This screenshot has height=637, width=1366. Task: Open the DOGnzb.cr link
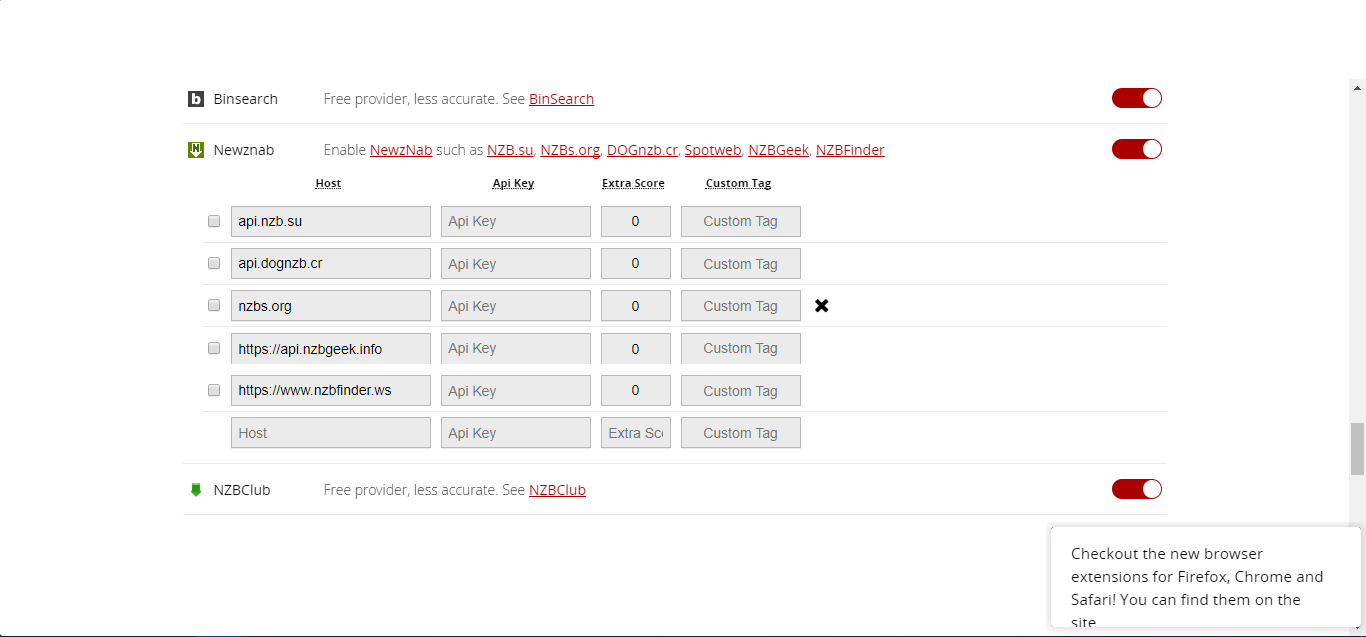coord(642,150)
